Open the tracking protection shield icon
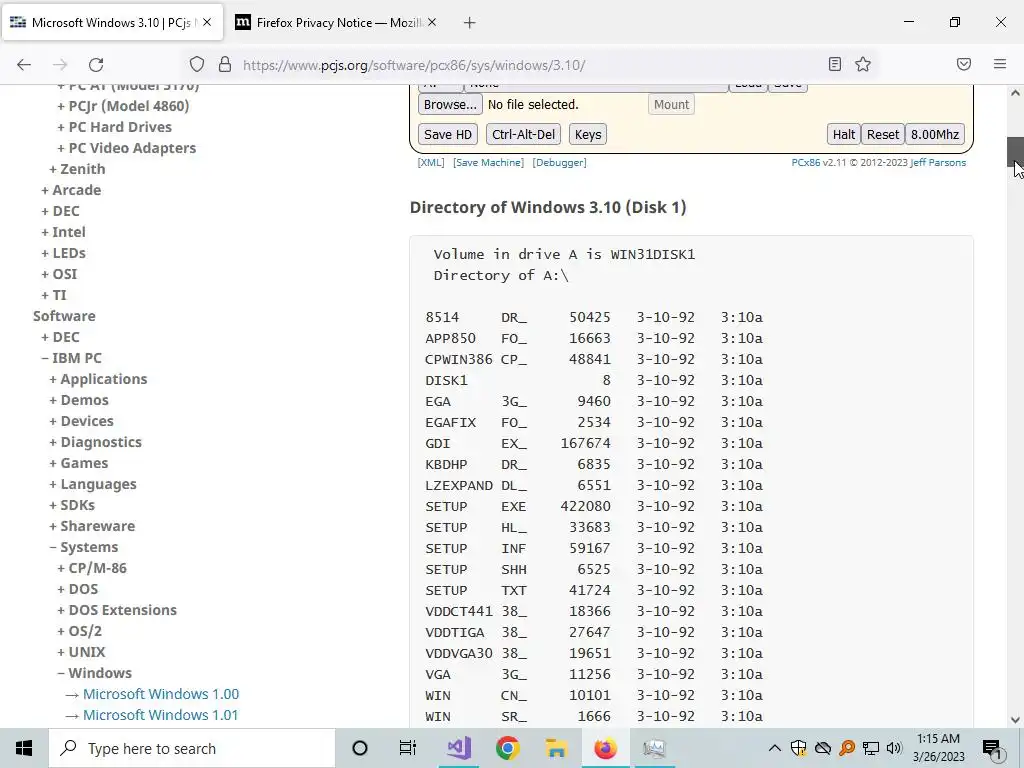Image resolution: width=1024 pixels, height=768 pixels. point(197,65)
